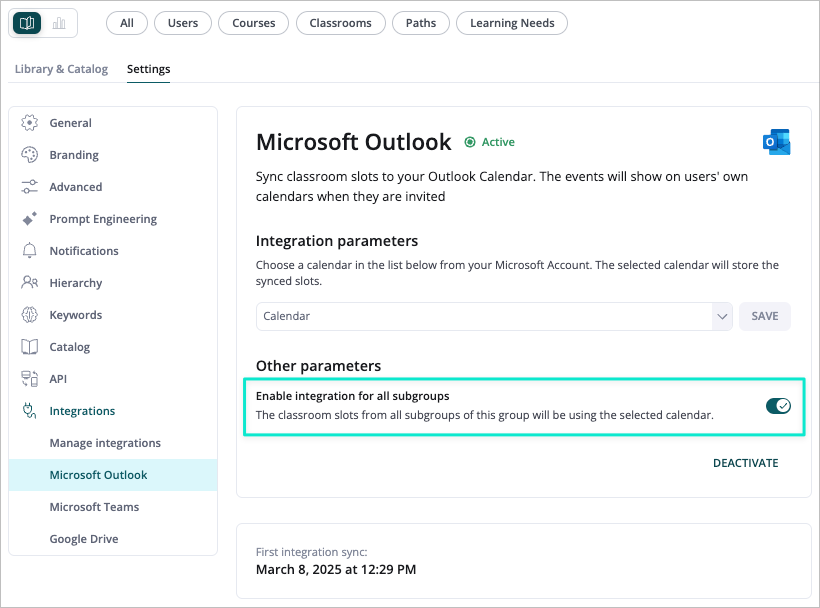This screenshot has width=820, height=608.
Task: Switch to the Library & Catalog tab
Action: pyautogui.click(x=61, y=69)
